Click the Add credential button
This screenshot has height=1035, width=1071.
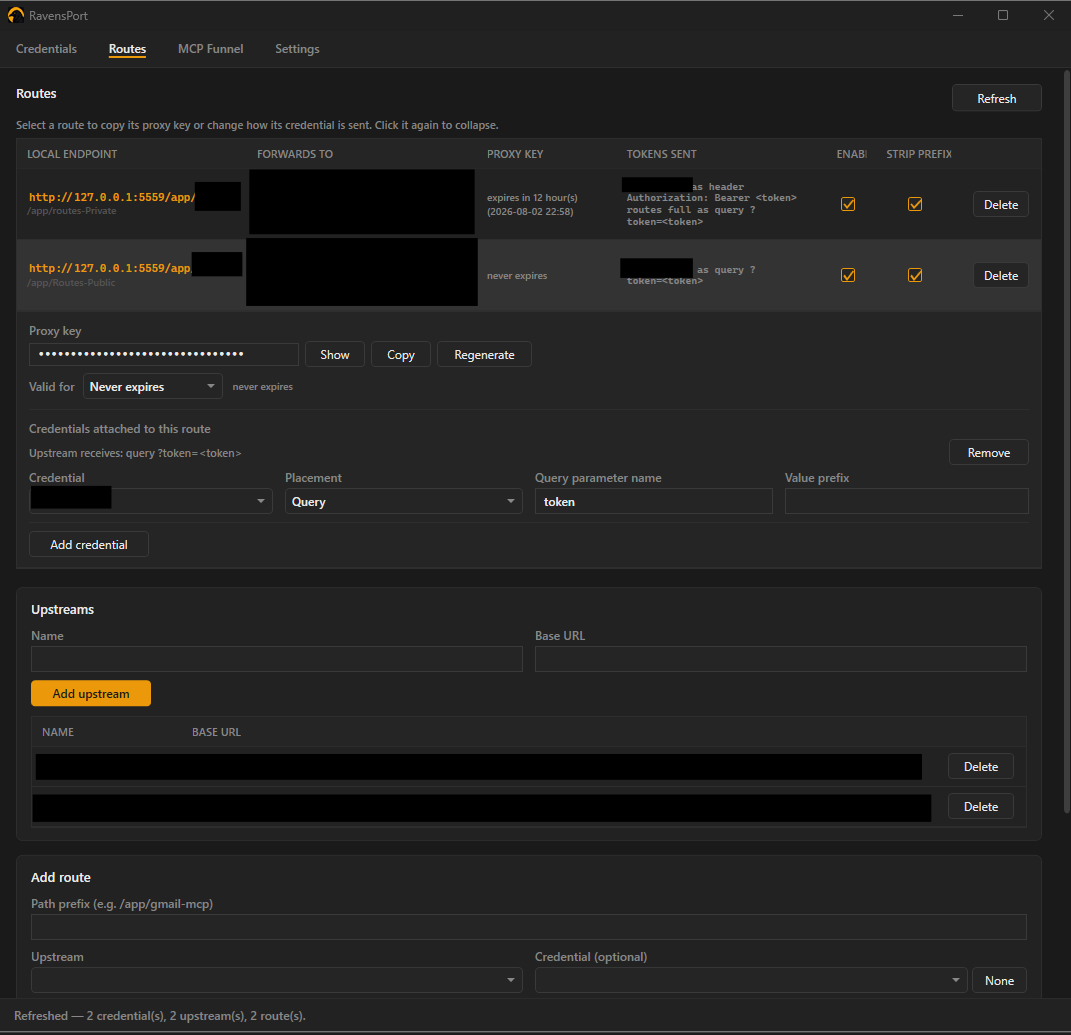tap(89, 544)
